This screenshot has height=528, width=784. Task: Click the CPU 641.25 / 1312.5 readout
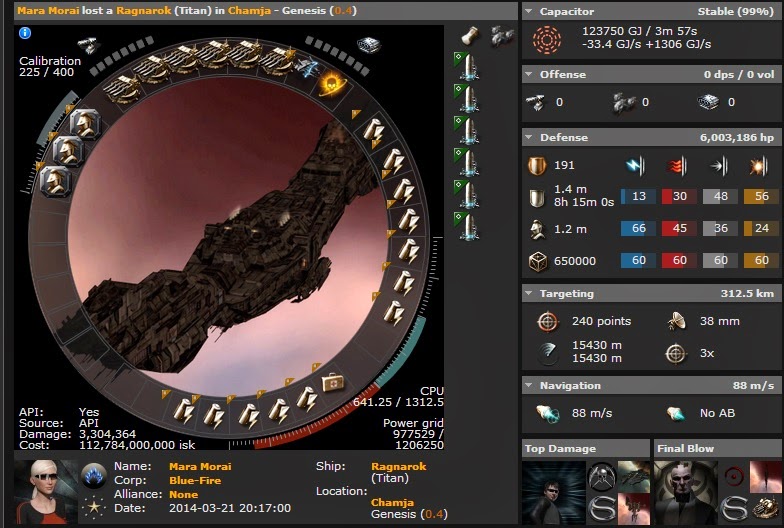click(398, 396)
